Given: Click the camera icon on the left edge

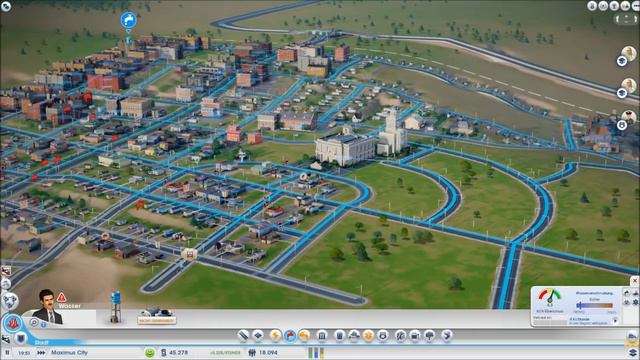Looking at the screenshot, I should tap(6, 271).
